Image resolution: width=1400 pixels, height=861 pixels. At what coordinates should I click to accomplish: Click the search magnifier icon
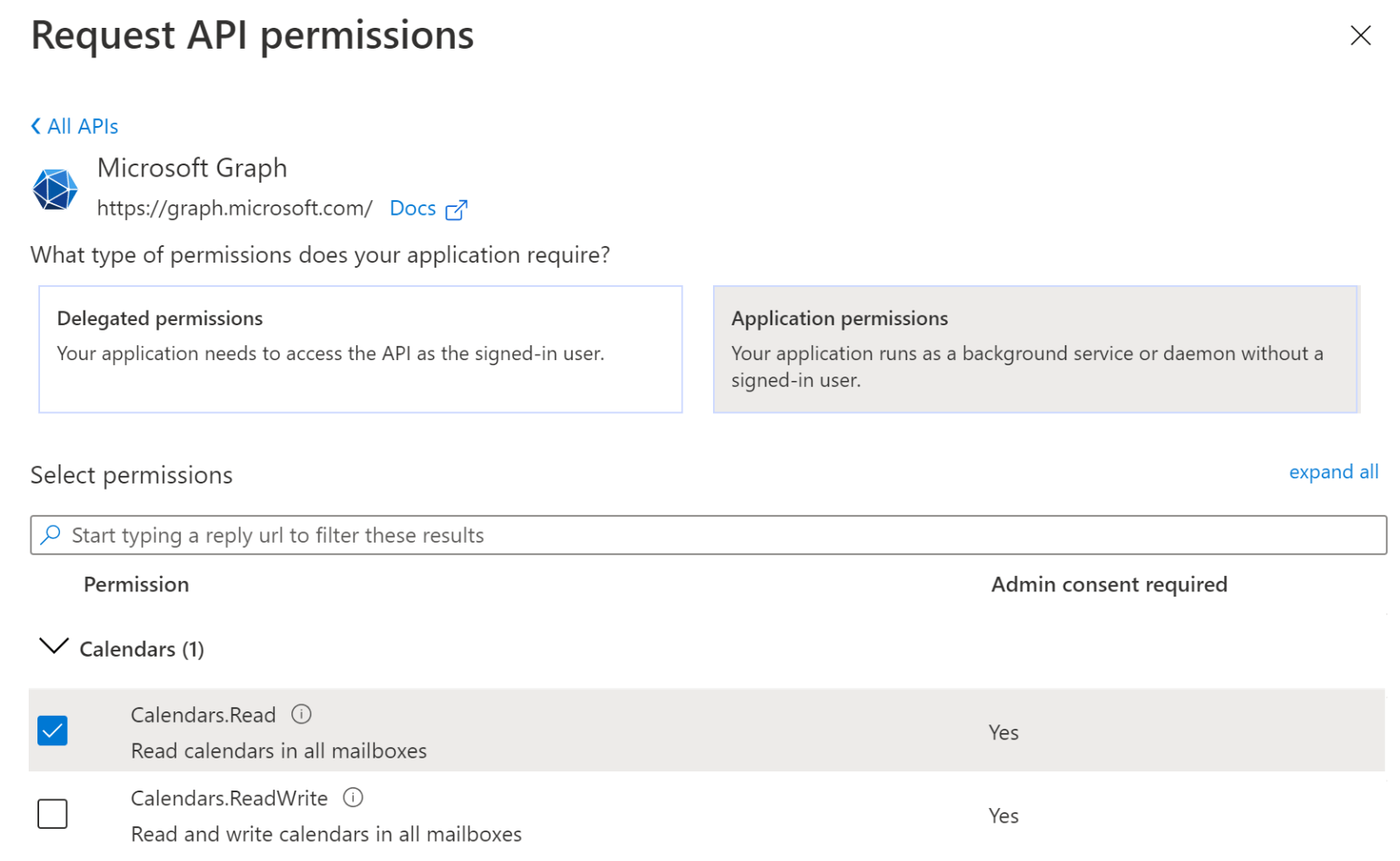coord(50,534)
